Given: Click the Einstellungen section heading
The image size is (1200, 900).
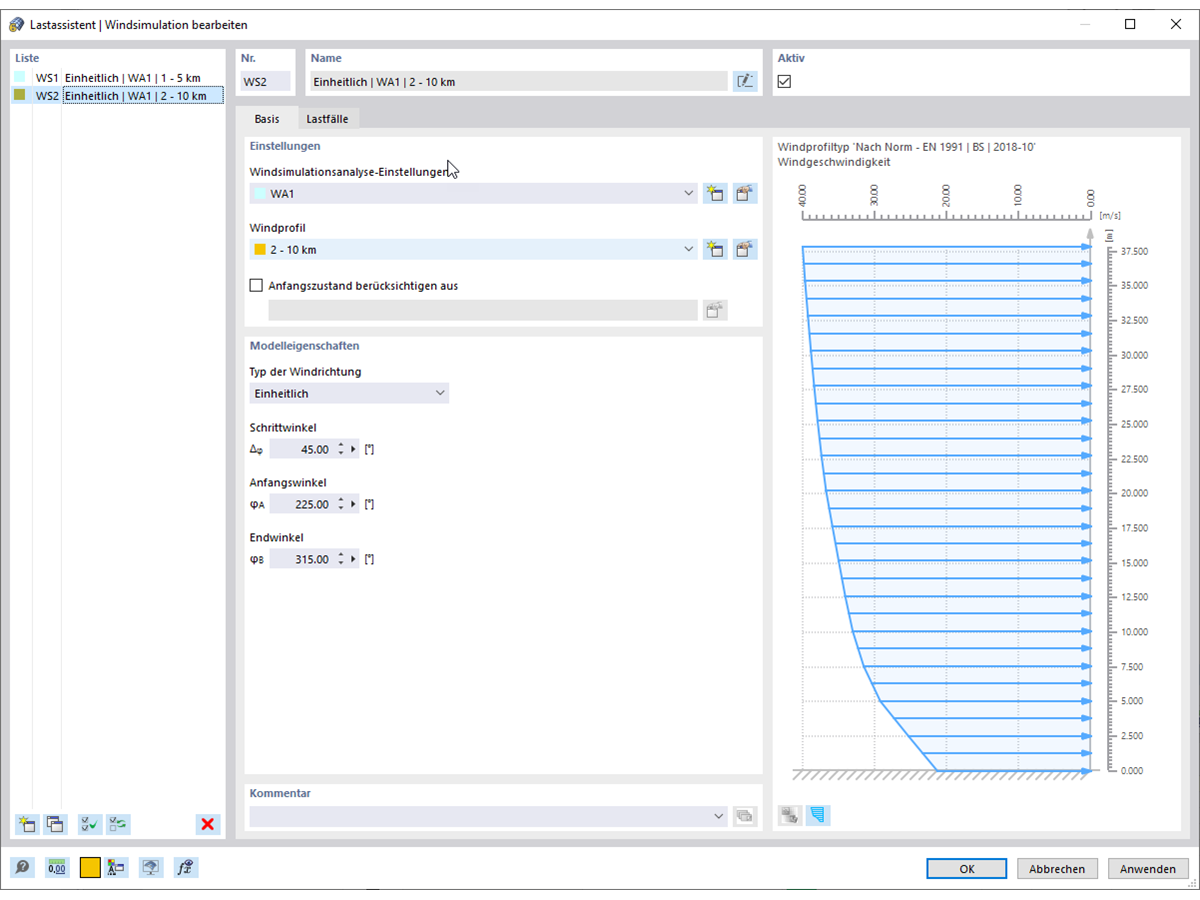Looking at the screenshot, I should coord(285,146).
